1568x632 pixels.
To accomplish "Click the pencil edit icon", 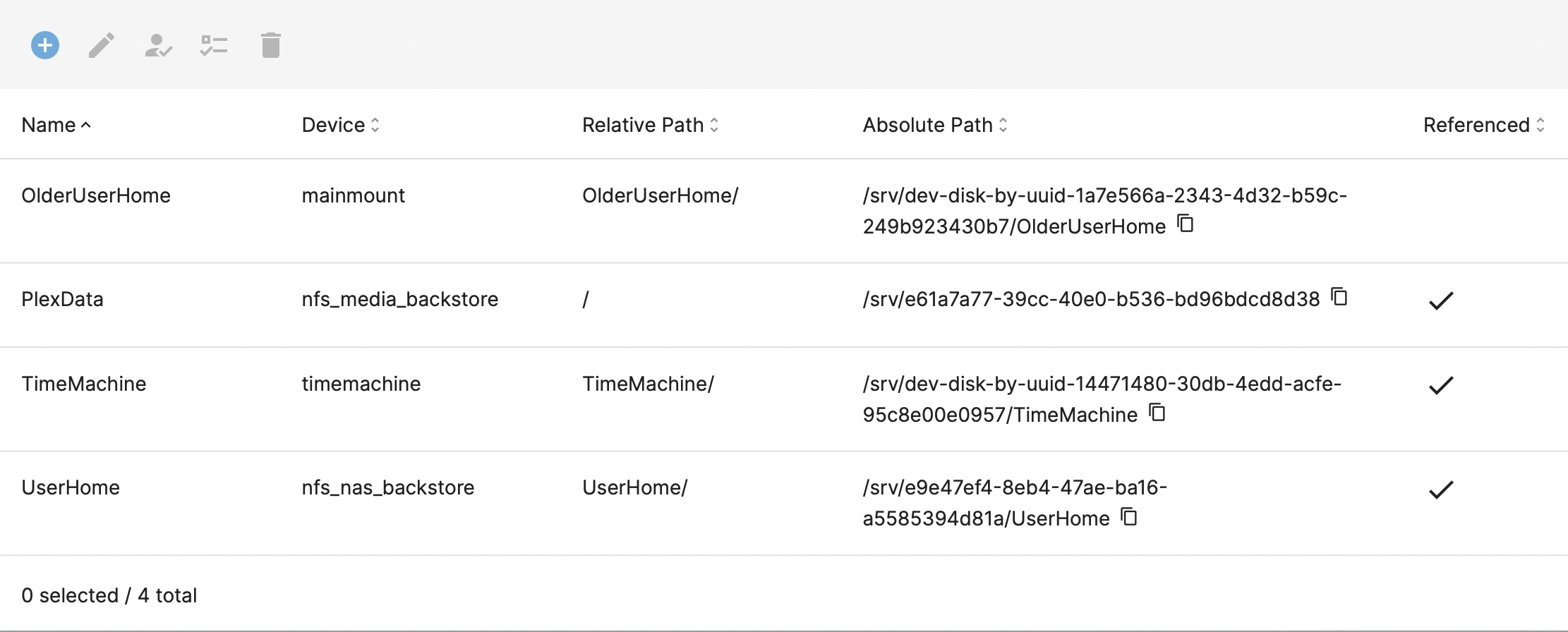I will click(x=102, y=46).
